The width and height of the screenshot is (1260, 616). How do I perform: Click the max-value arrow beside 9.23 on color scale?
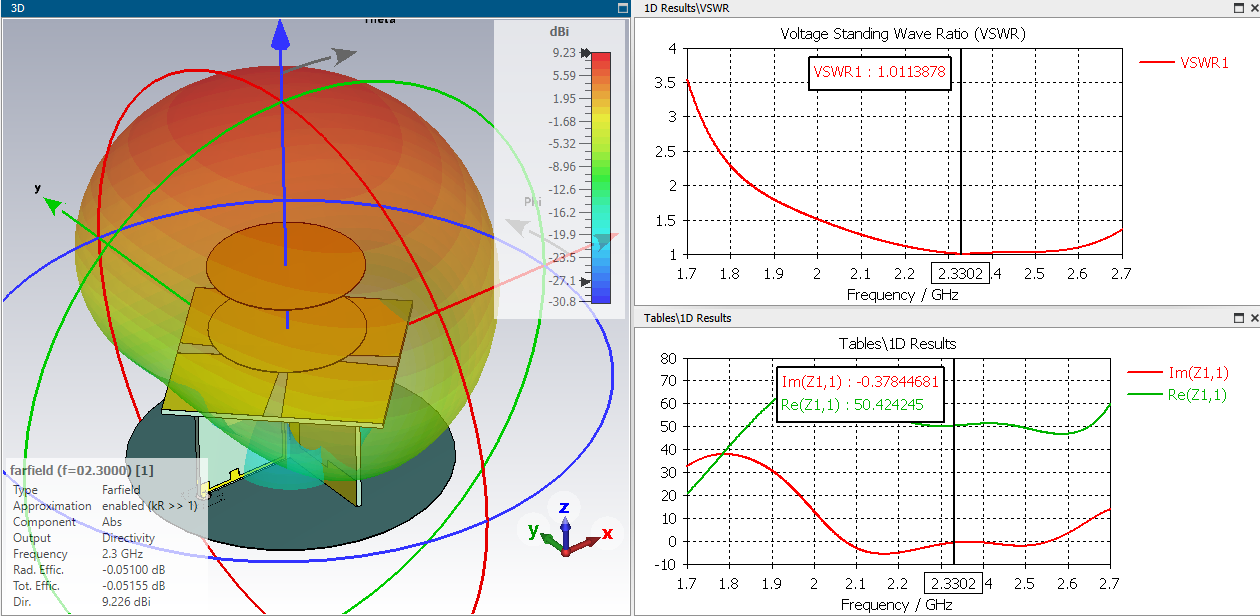[585, 53]
